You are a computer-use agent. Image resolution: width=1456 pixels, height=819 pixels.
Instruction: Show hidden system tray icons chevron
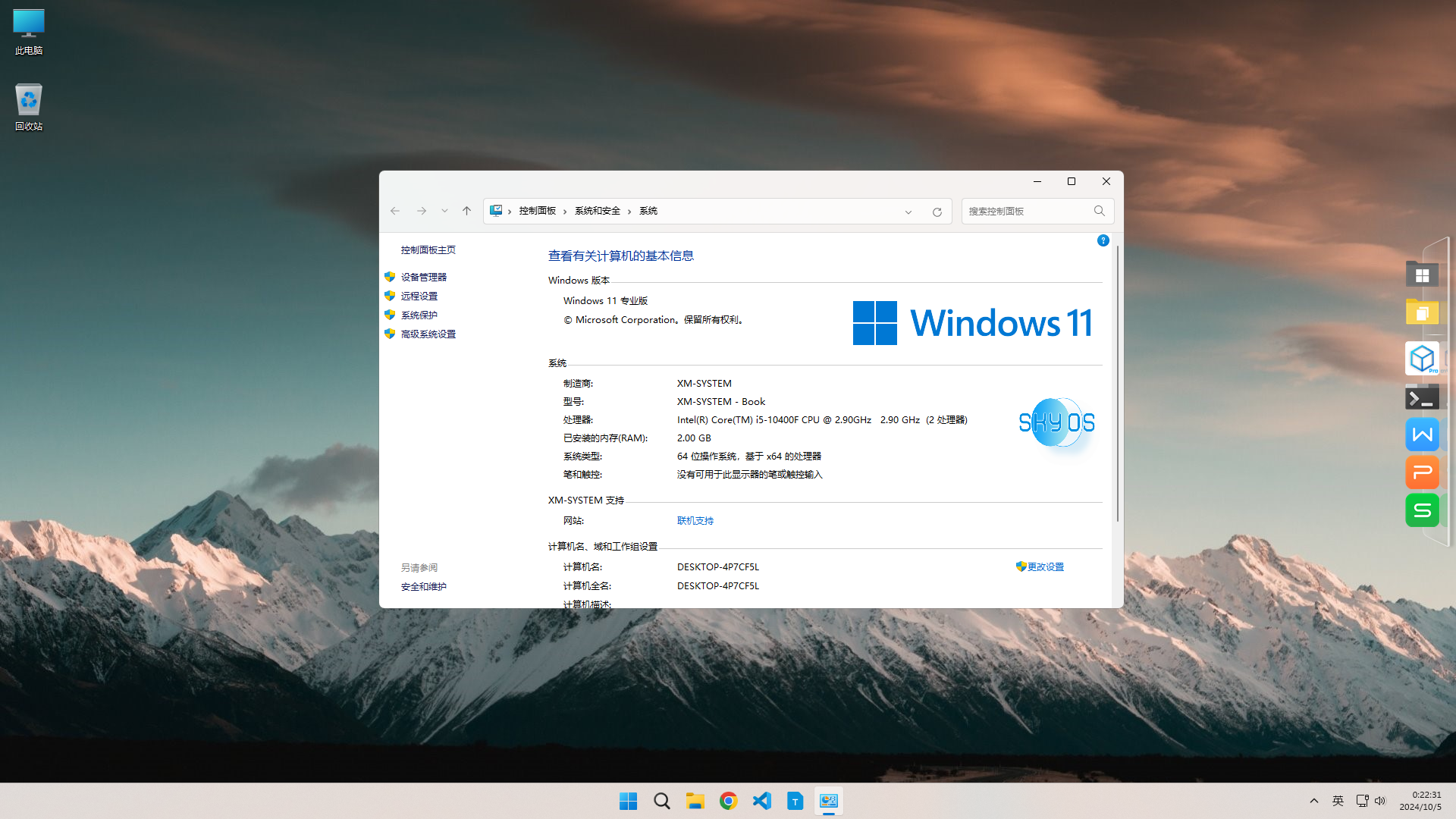1313,801
